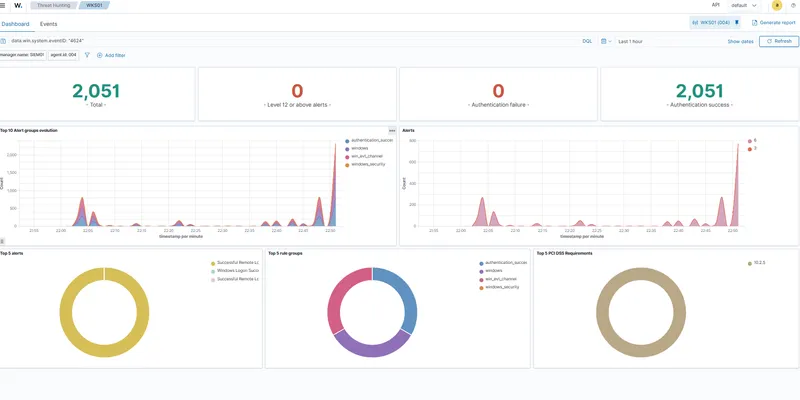Open the calendar quick date menu
This screenshot has height=400, width=800.
(x=606, y=41)
